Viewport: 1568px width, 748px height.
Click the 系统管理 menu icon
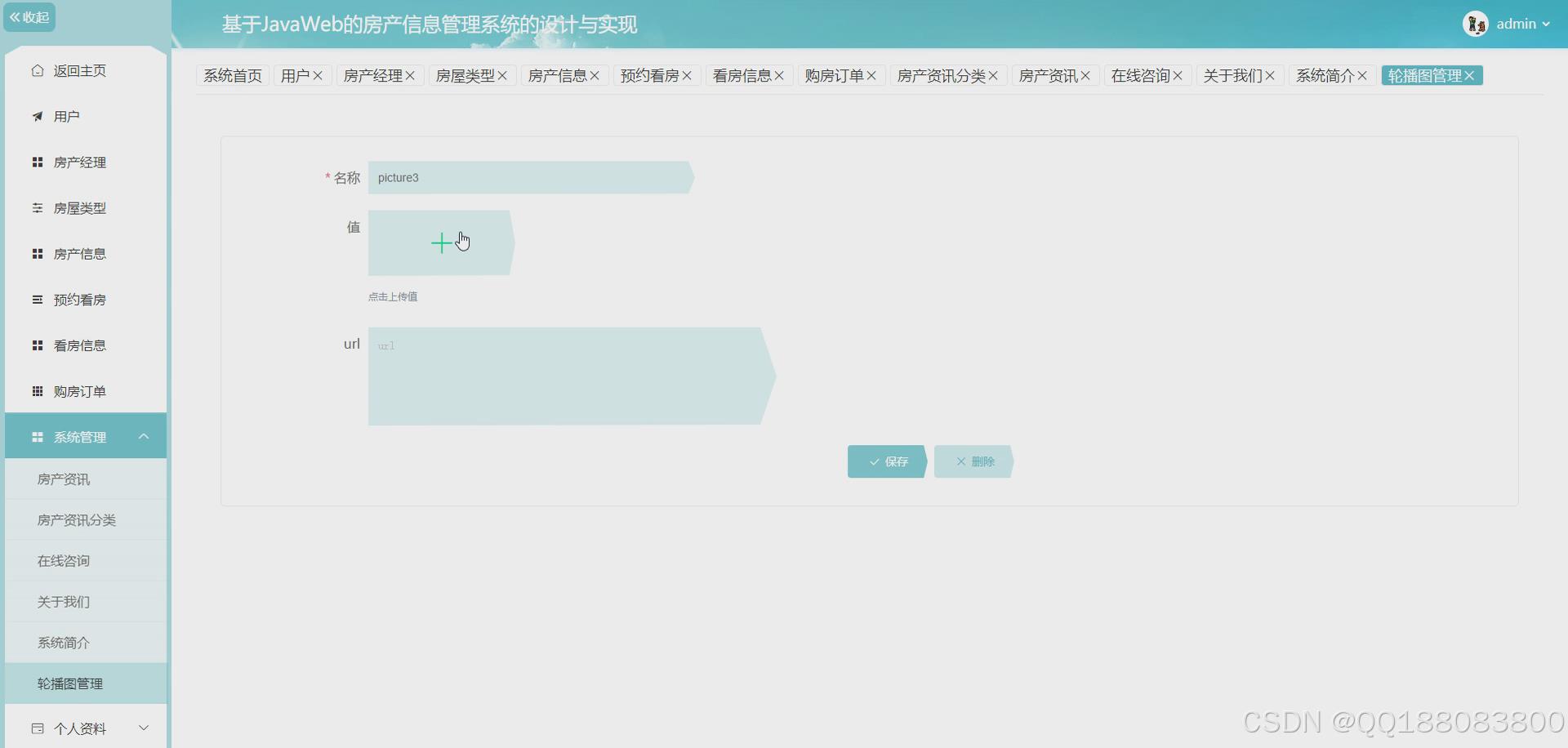coord(37,436)
